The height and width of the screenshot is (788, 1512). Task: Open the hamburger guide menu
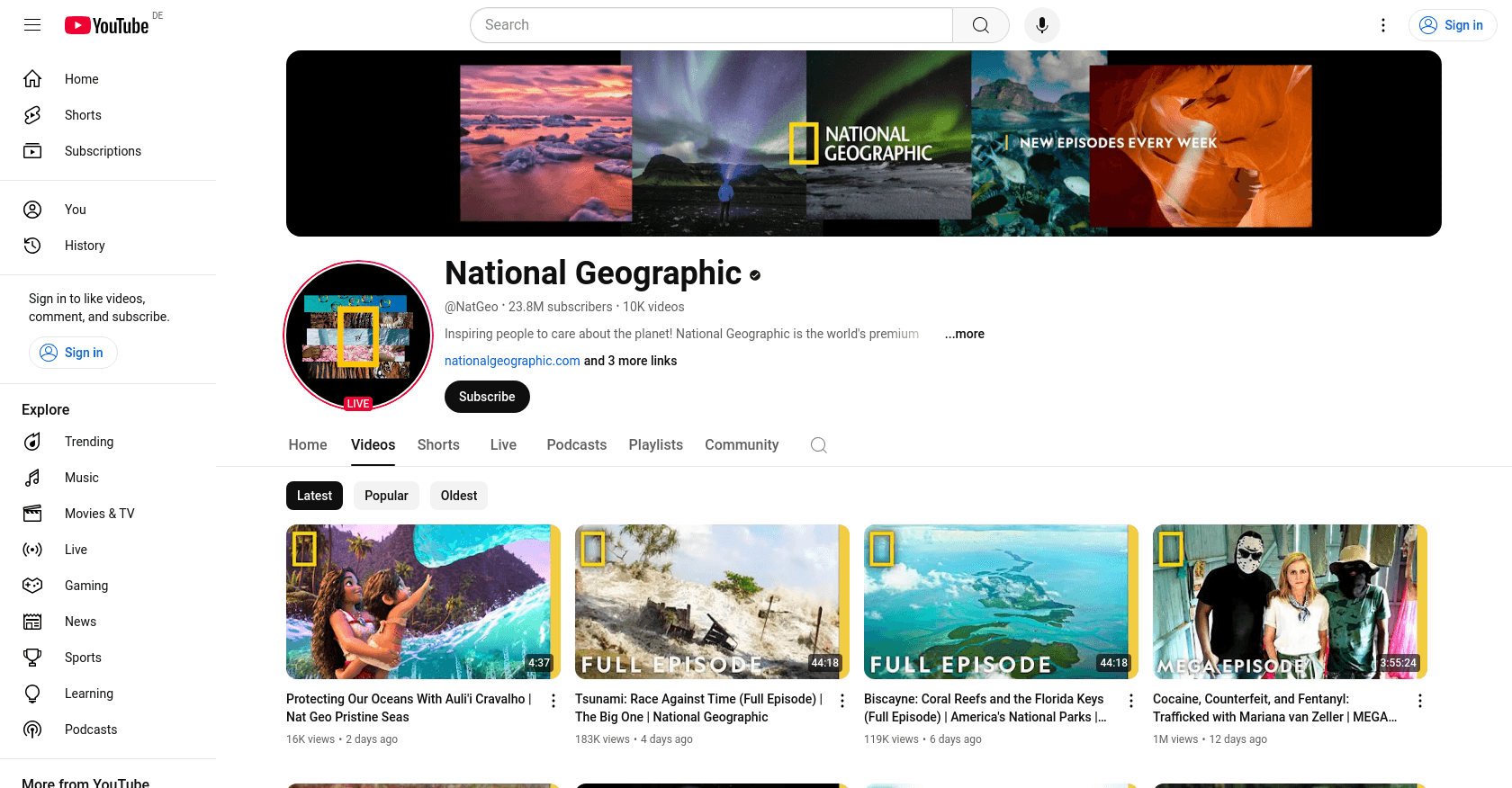pos(32,25)
